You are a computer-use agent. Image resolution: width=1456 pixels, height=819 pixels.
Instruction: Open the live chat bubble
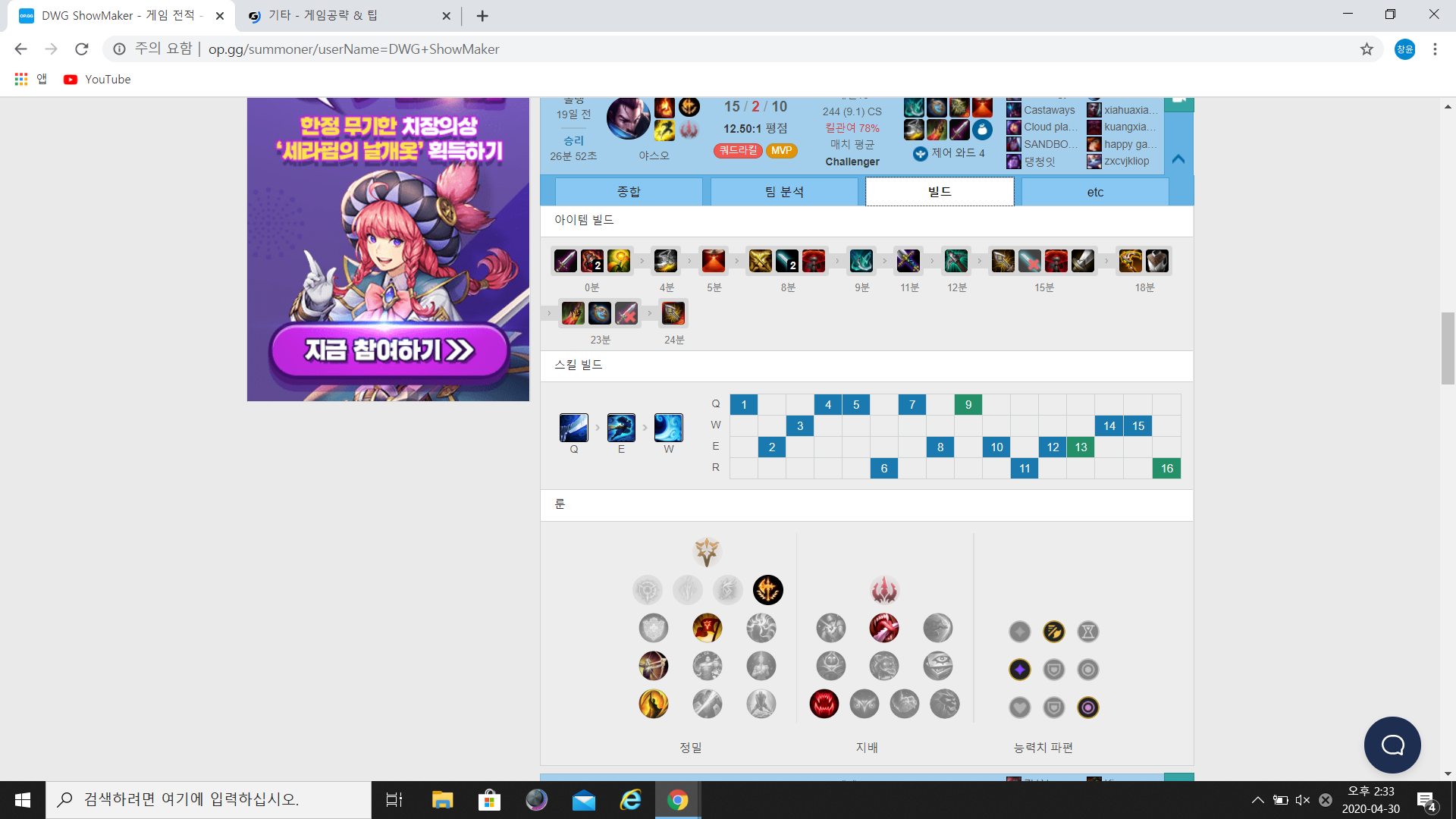(x=1392, y=745)
